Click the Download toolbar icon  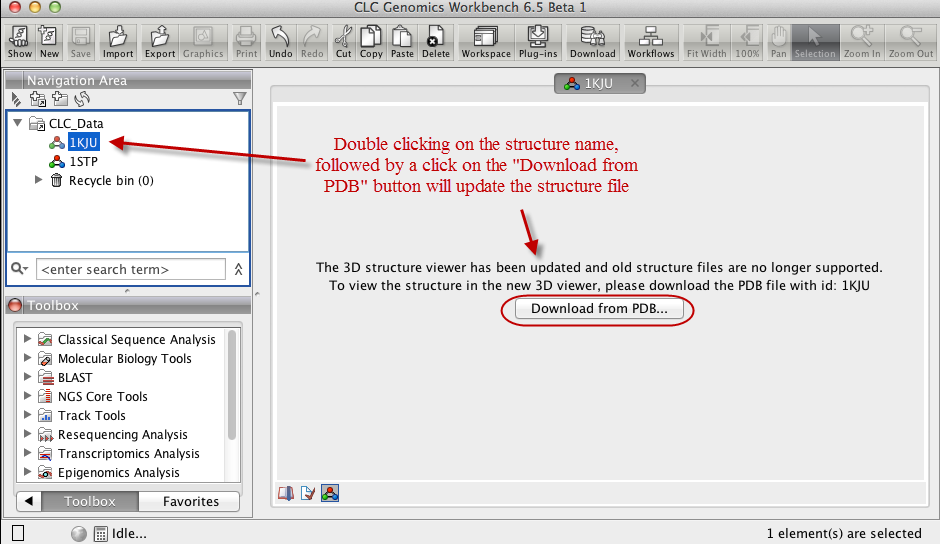[593, 41]
